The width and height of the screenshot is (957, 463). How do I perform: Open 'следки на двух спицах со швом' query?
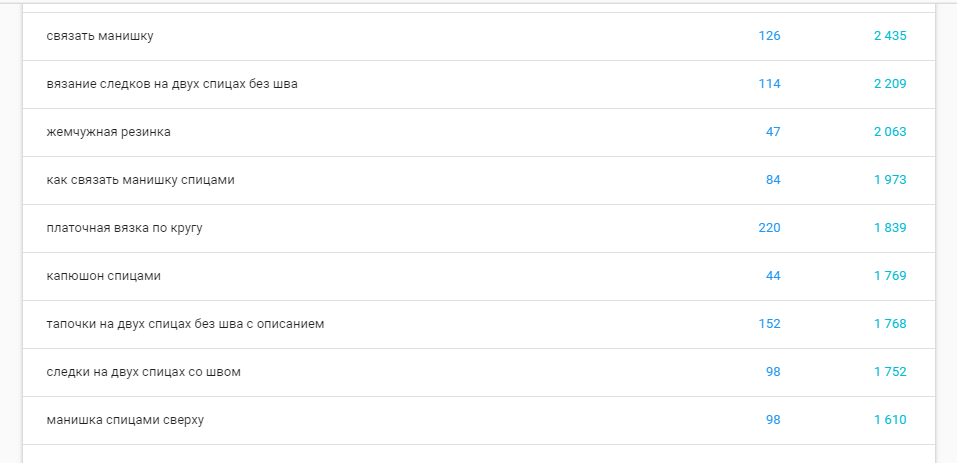tap(143, 372)
